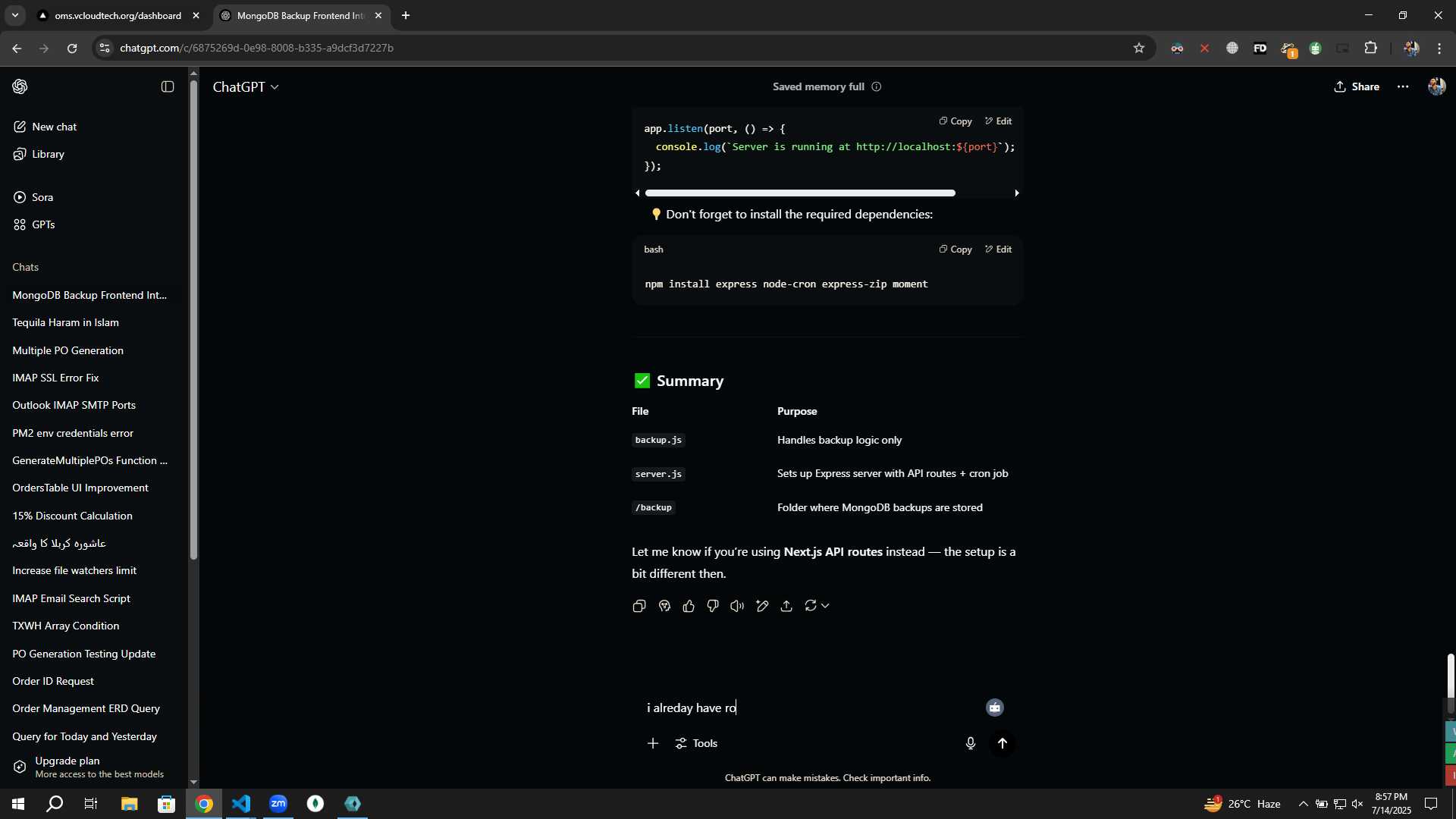The width and height of the screenshot is (1456, 819).
Task: Open File Explorer from taskbar
Action: [129, 804]
